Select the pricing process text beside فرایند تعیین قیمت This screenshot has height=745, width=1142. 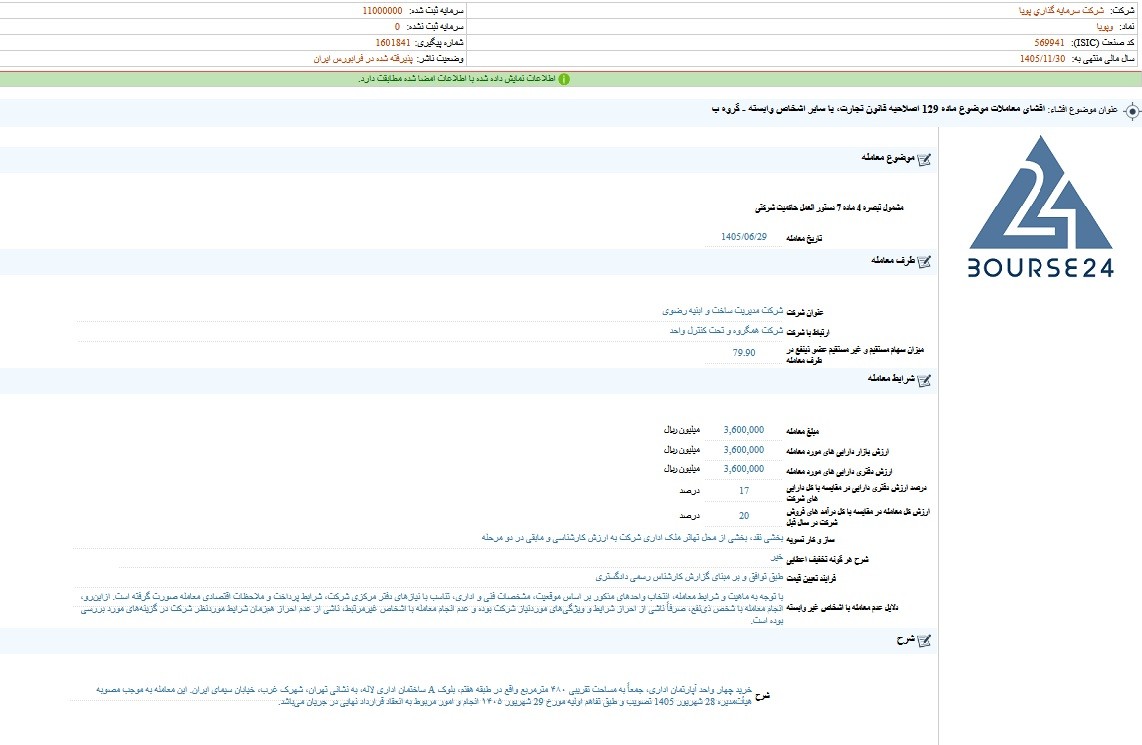689,578
